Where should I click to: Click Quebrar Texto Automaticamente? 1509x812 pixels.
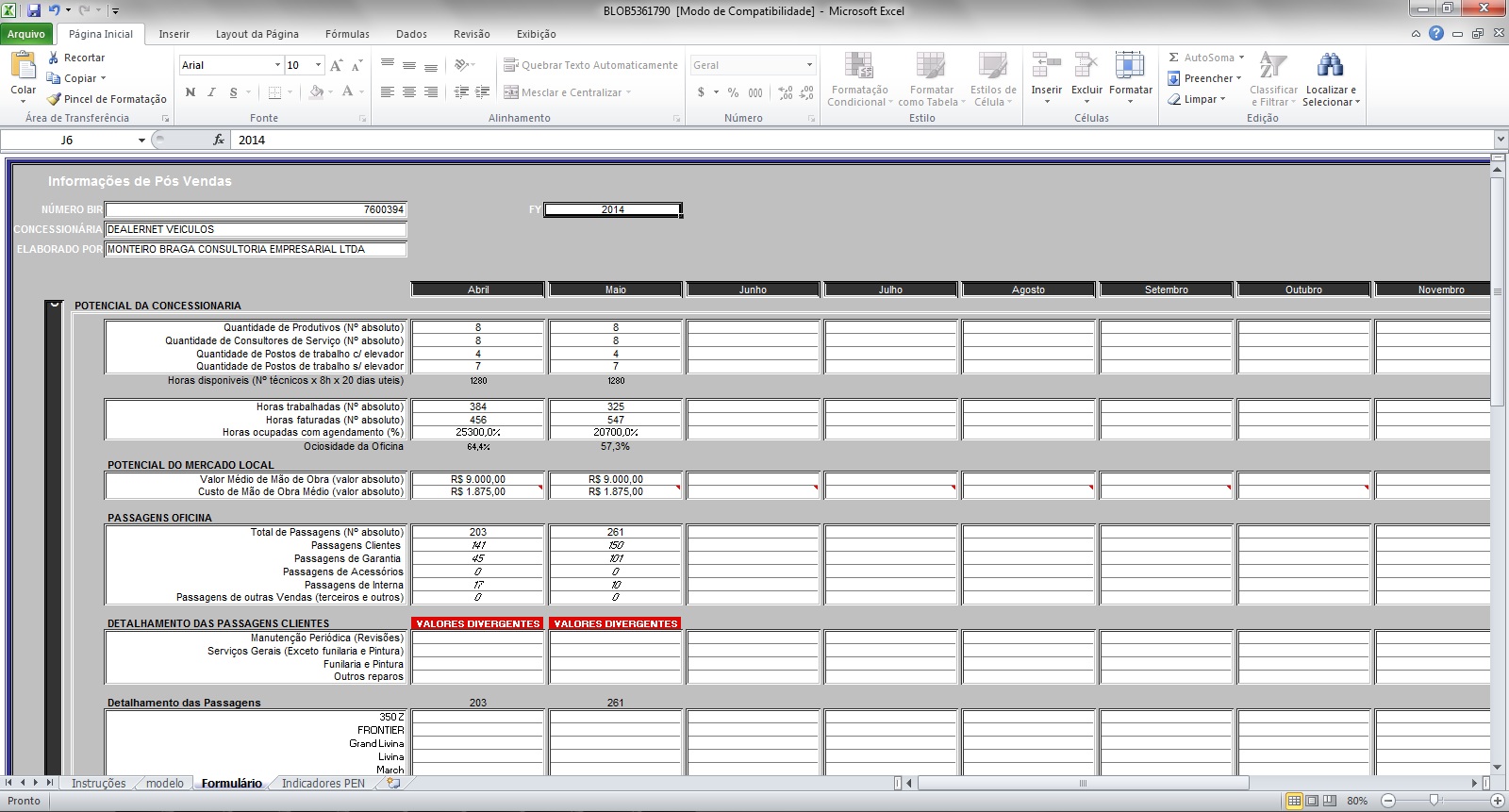tap(590, 65)
